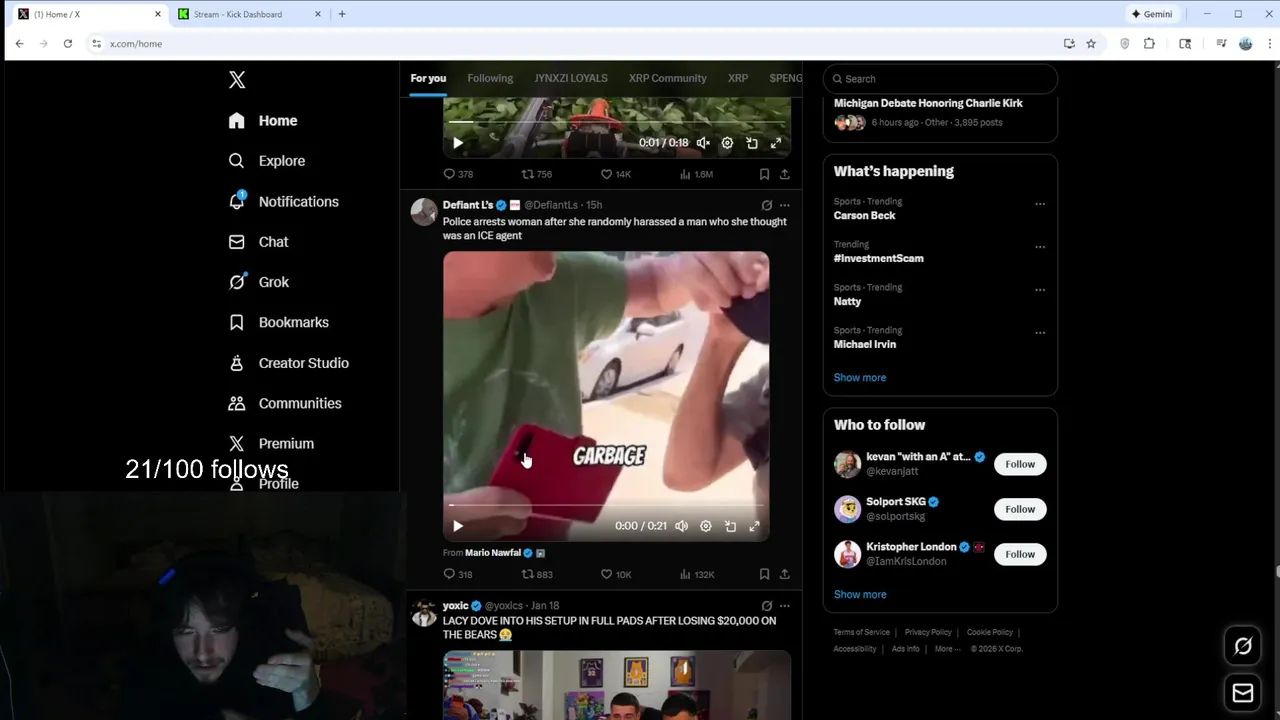This screenshot has height=720, width=1280.
Task: View analytics of 1.6M views post
Action: click(696, 174)
